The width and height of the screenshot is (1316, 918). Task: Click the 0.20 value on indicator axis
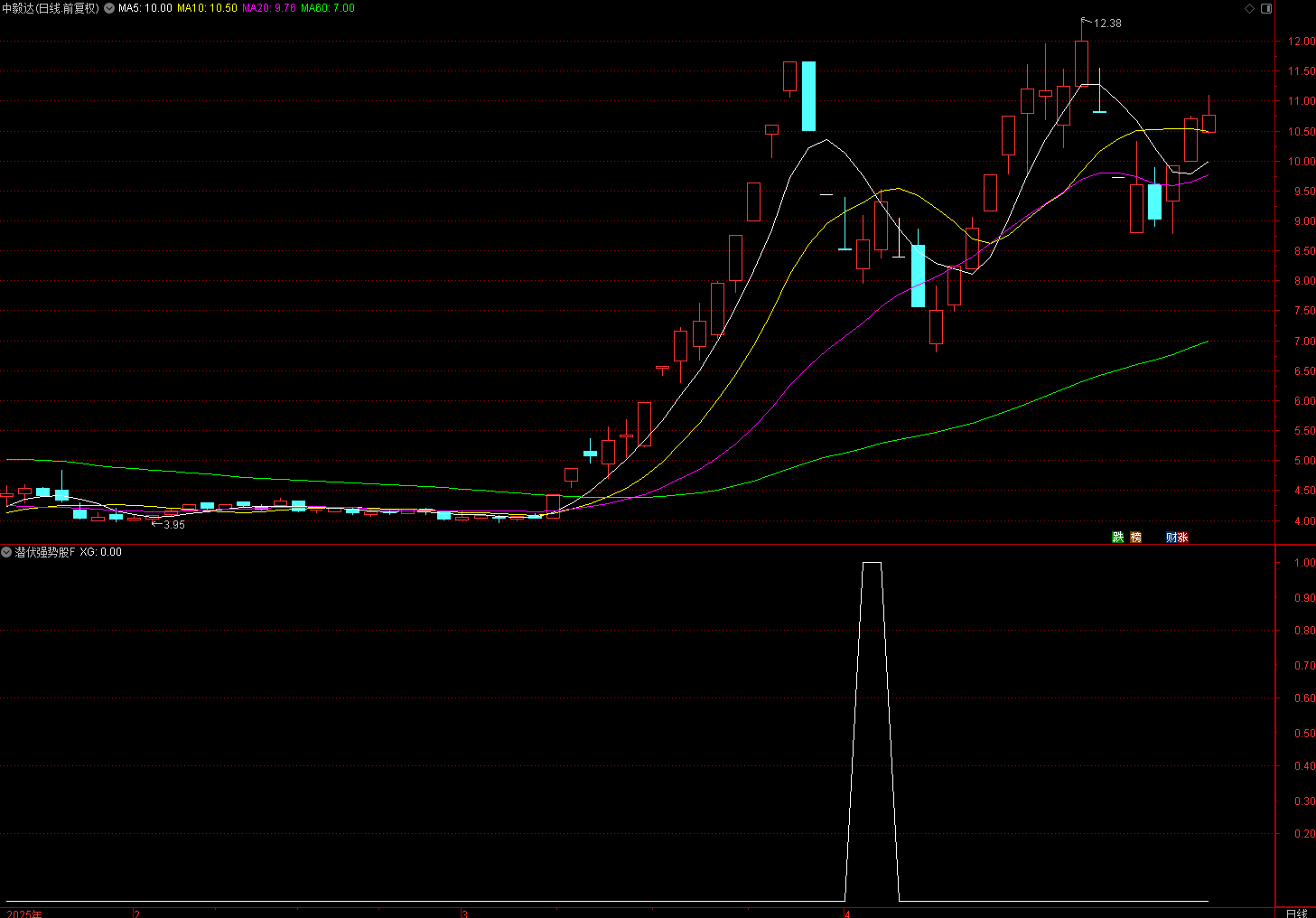(x=1304, y=834)
